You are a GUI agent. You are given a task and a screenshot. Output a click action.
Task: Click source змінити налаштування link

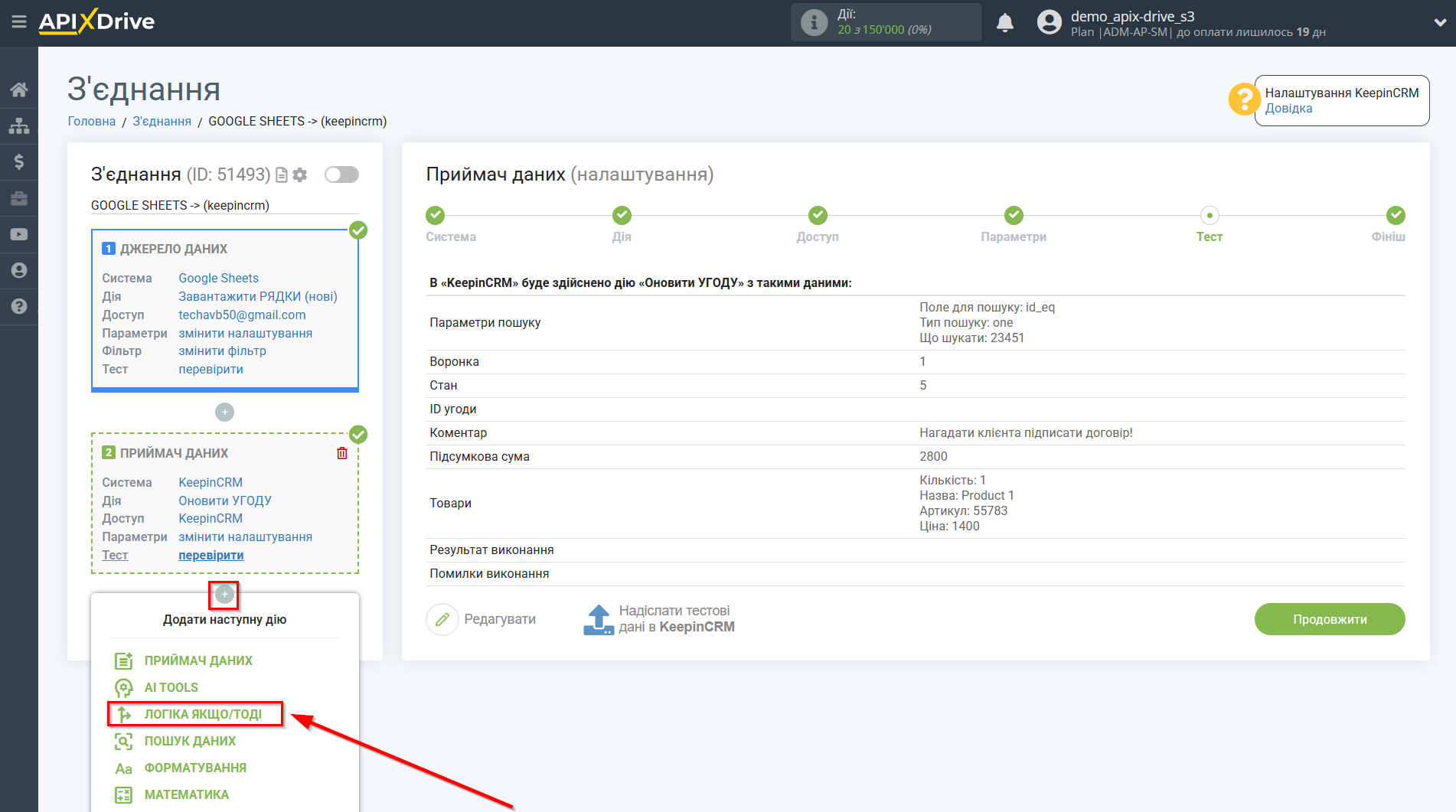[245, 333]
